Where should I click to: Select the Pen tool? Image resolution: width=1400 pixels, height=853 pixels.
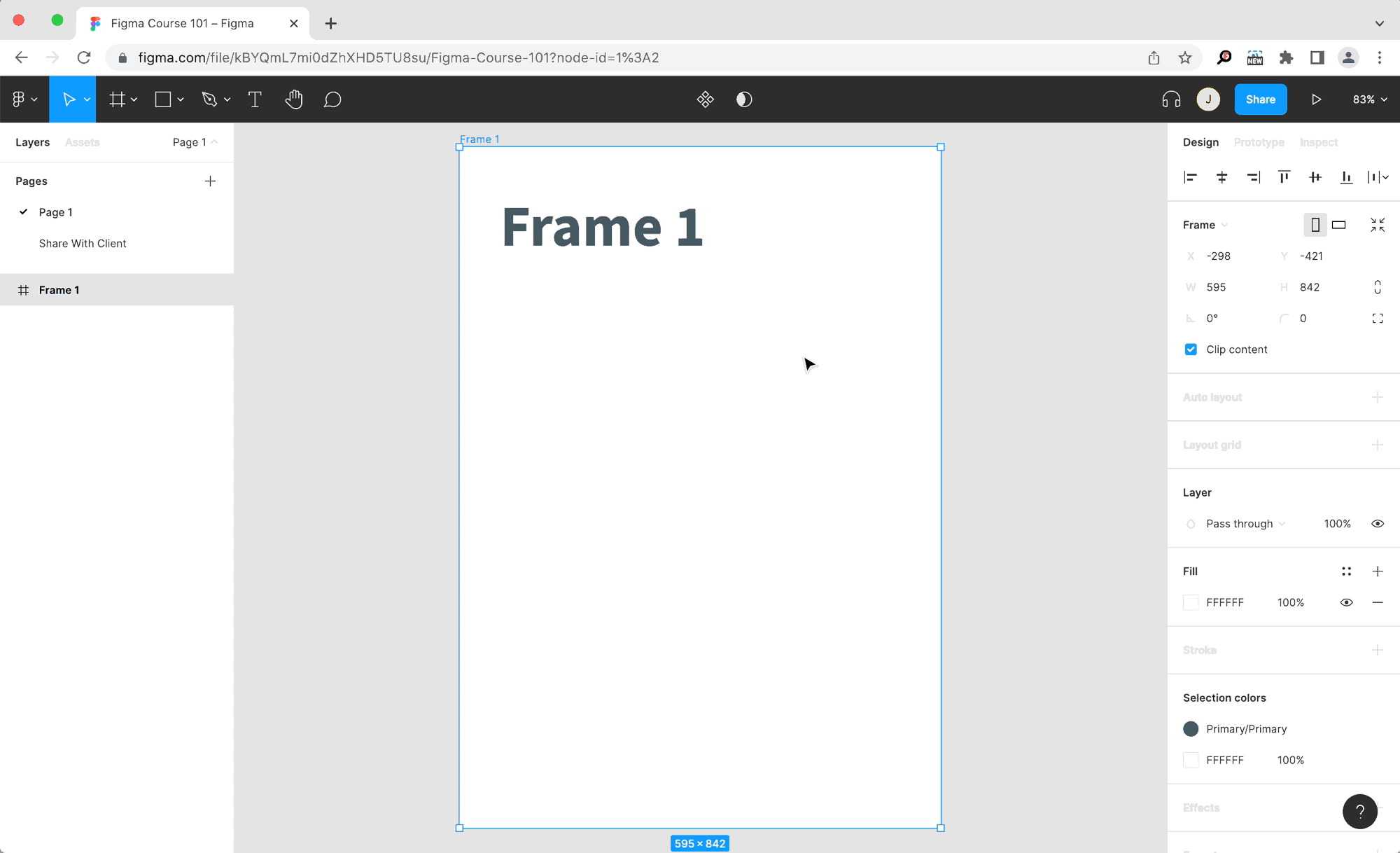(209, 99)
